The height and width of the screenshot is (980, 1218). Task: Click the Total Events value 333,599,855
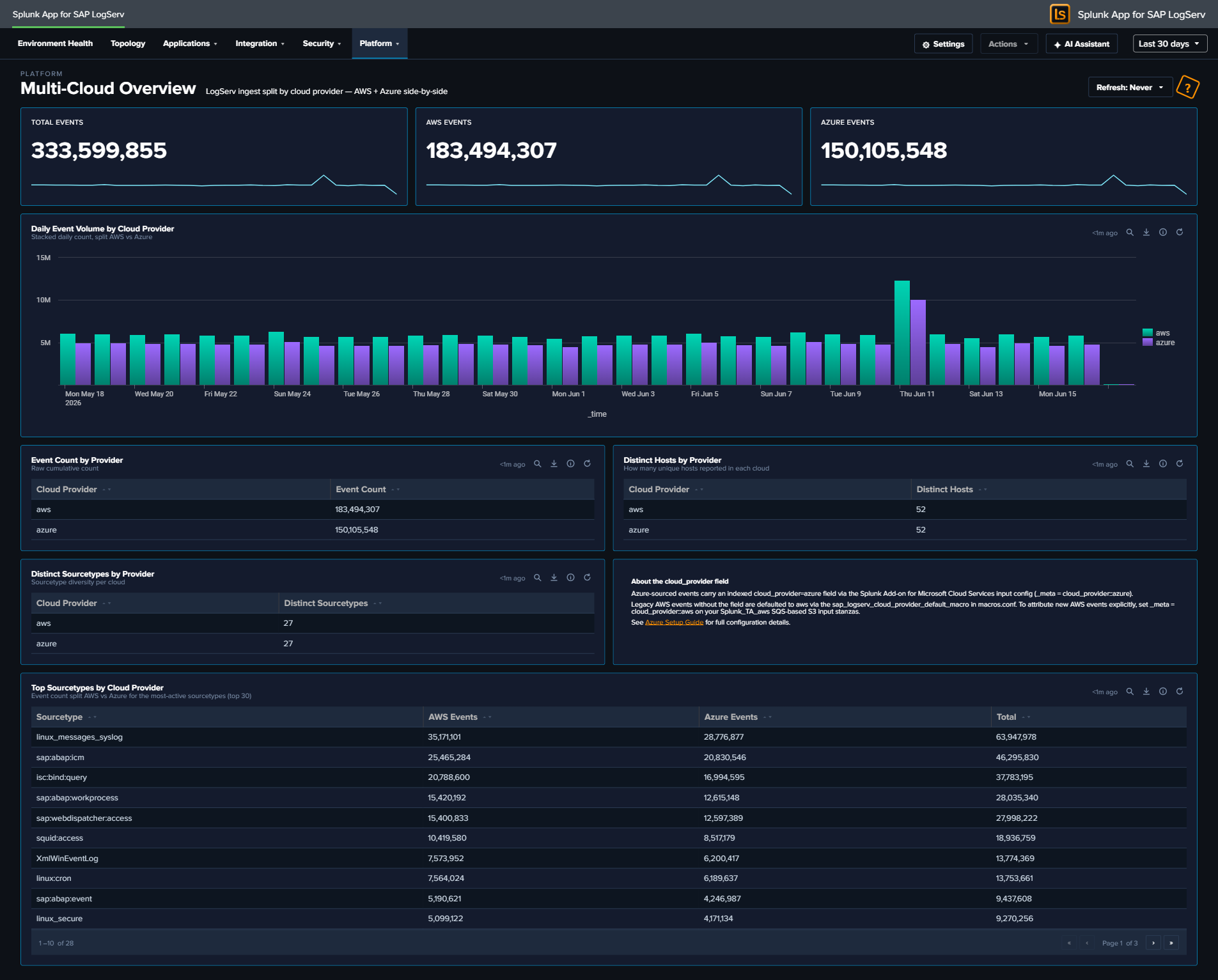tap(99, 151)
